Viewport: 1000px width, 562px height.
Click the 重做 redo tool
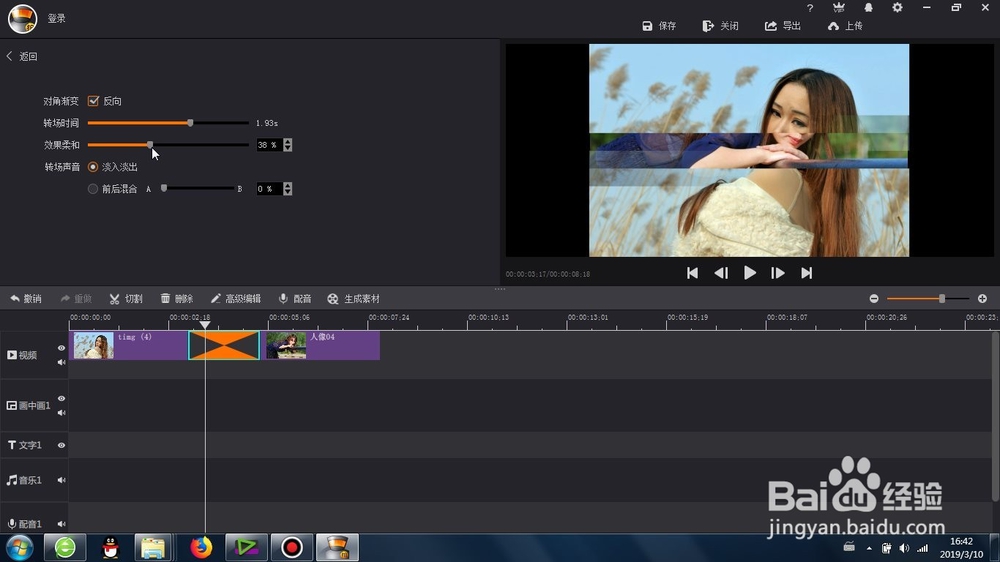76,299
